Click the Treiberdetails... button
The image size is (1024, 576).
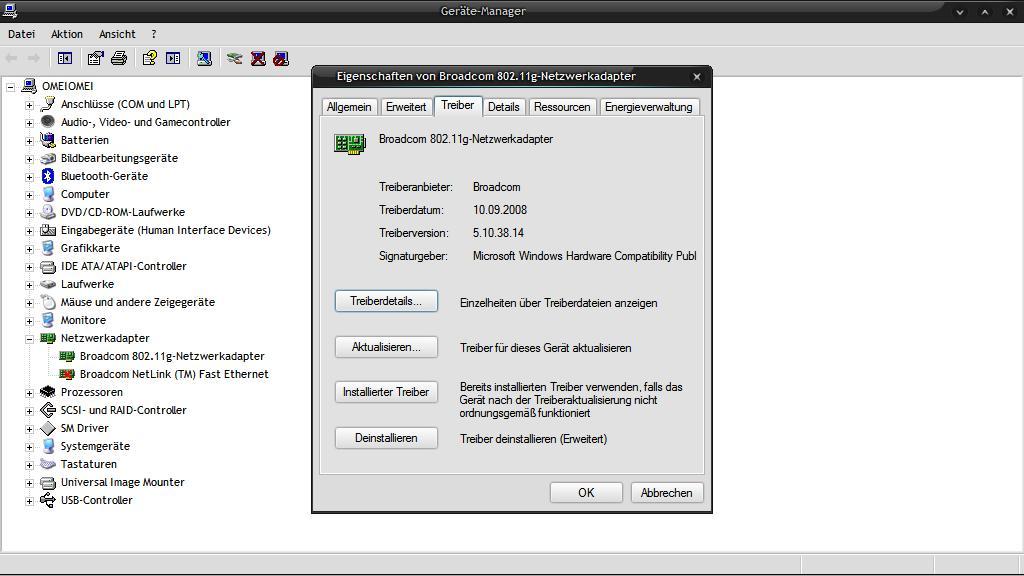pyautogui.click(x=386, y=301)
